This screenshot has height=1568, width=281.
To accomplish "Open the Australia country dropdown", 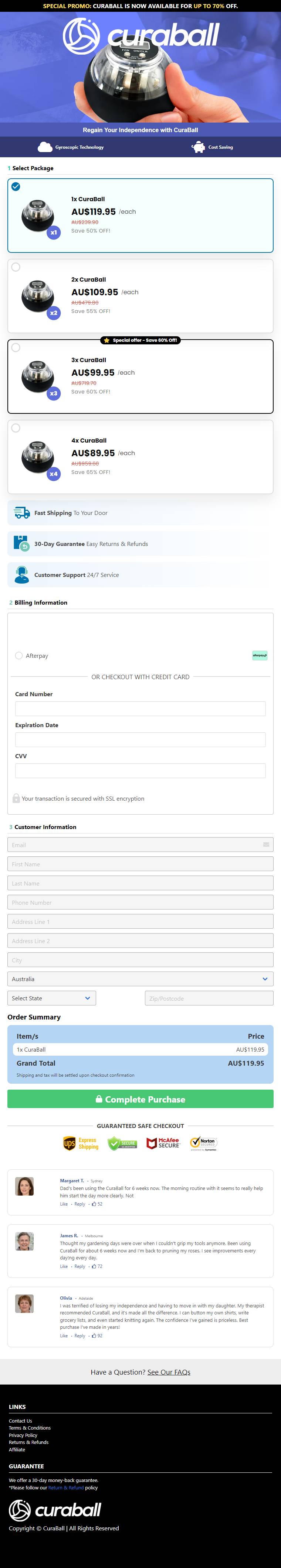I will pos(140,979).
